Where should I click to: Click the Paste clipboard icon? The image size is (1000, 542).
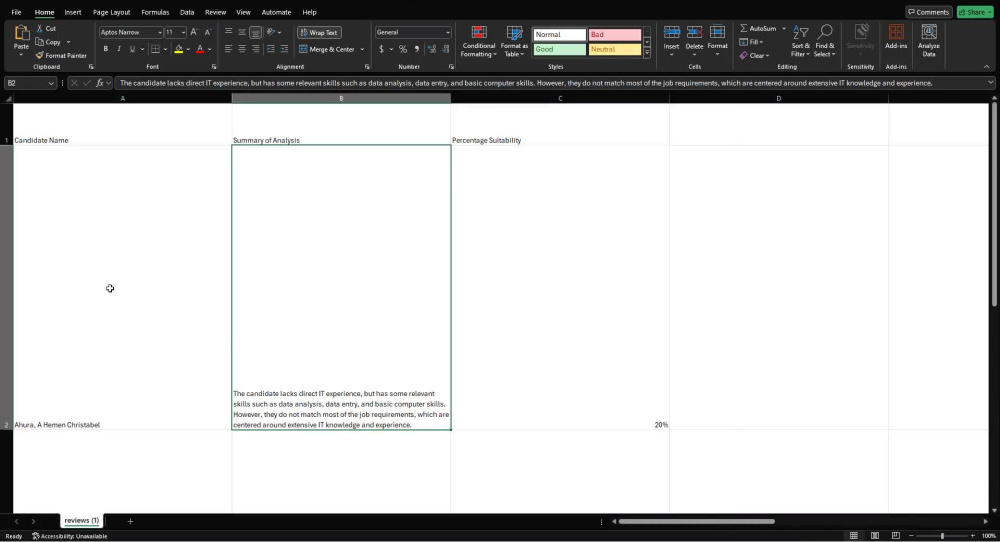click(x=21, y=33)
